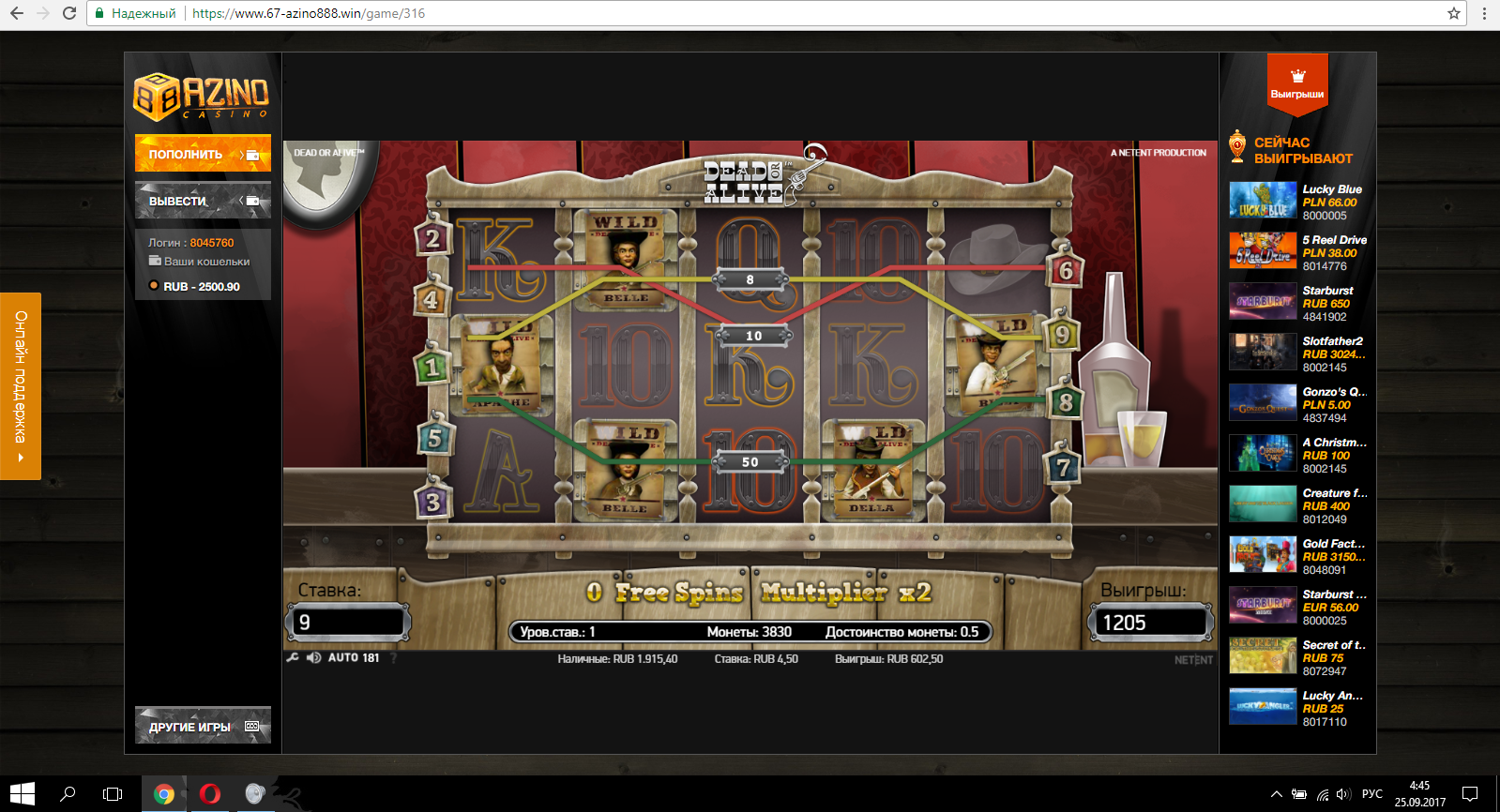Go back in the browser
The image size is (1500, 812).
(17, 13)
